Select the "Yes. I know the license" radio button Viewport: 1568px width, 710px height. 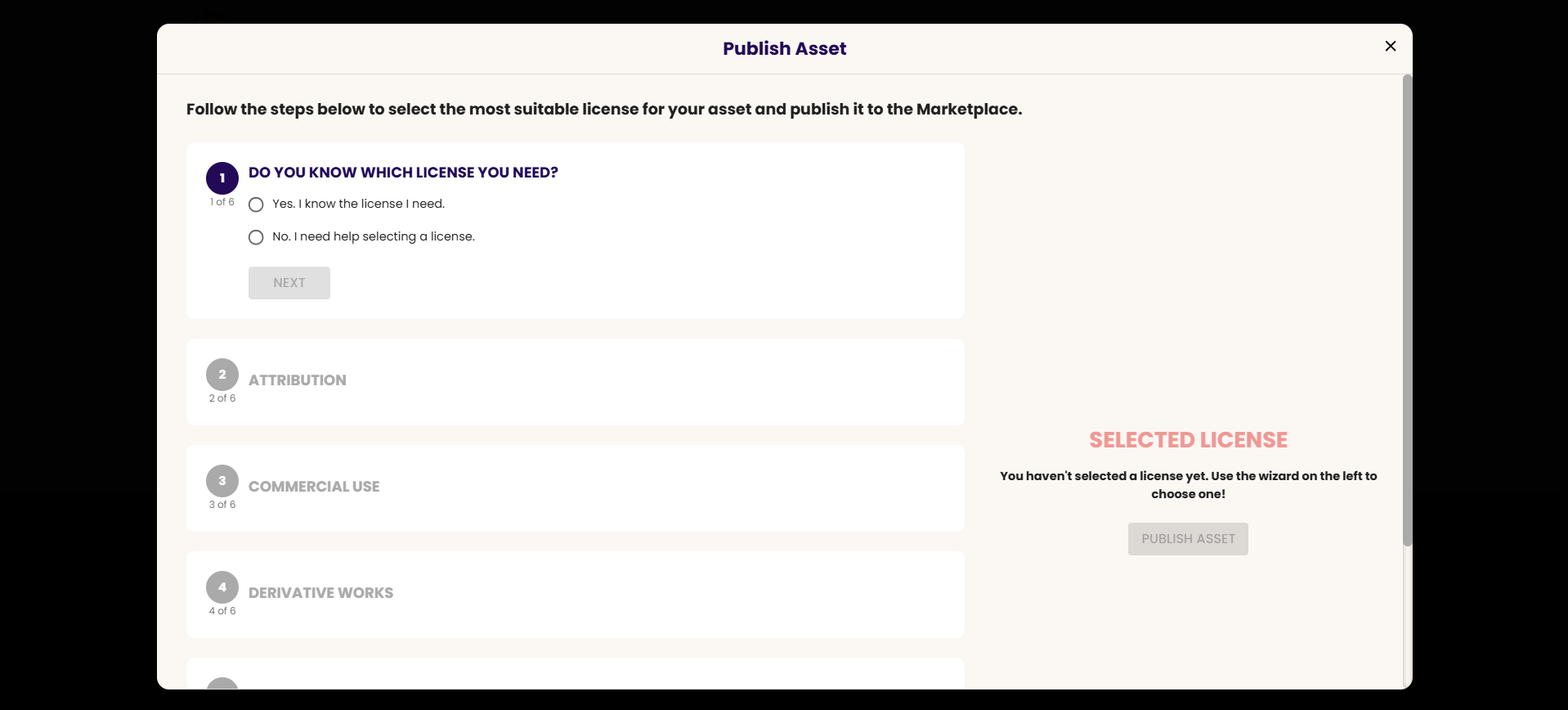pyautogui.click(x=256, y=204)
